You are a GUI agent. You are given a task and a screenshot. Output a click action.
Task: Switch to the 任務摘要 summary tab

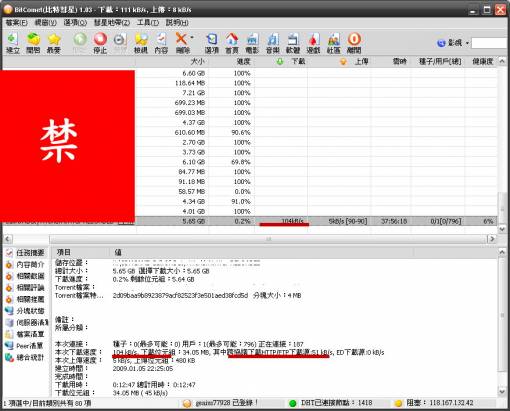[x=26, y=253]
